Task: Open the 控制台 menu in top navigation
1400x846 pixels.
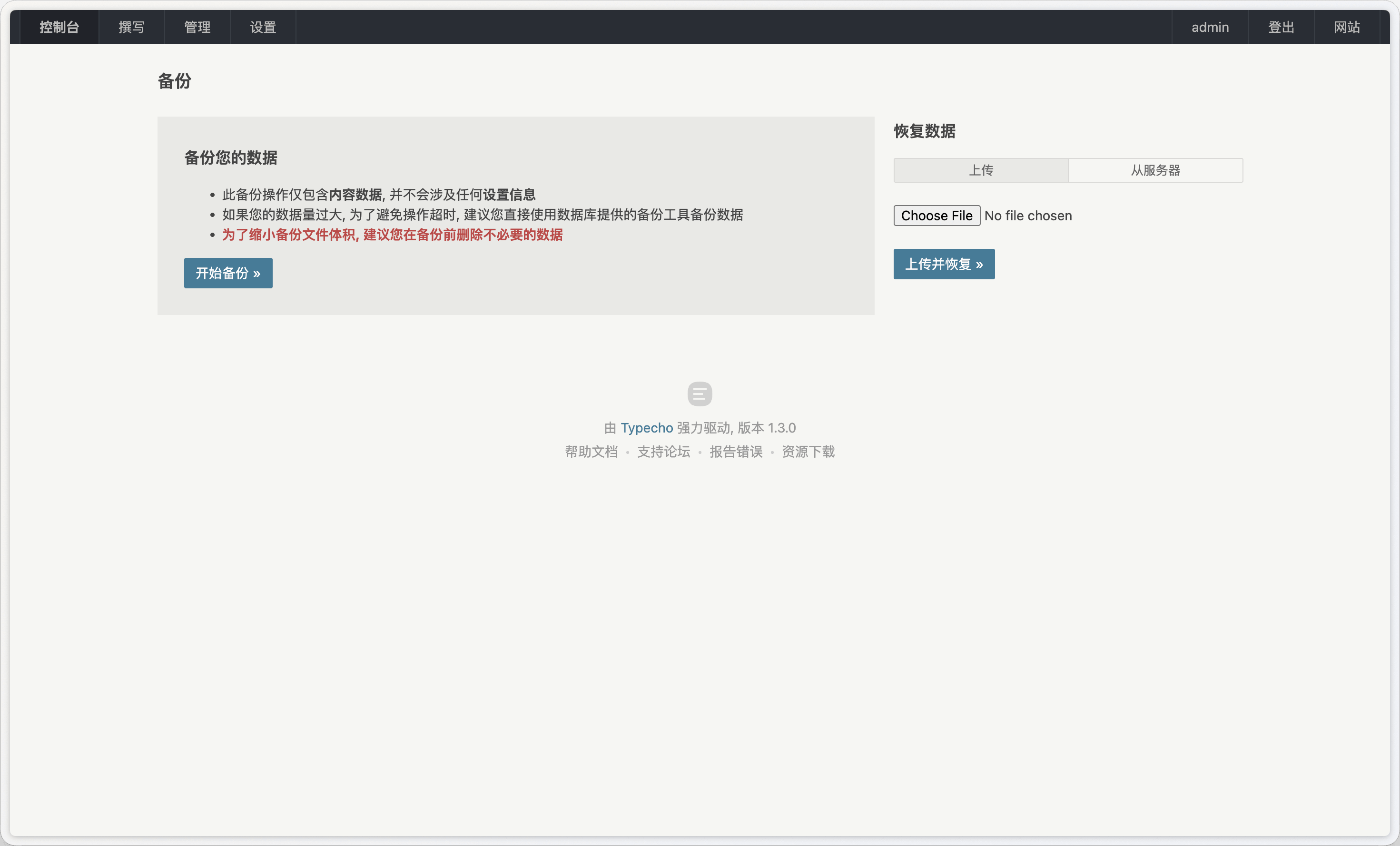Action: (x=59, y=27)
